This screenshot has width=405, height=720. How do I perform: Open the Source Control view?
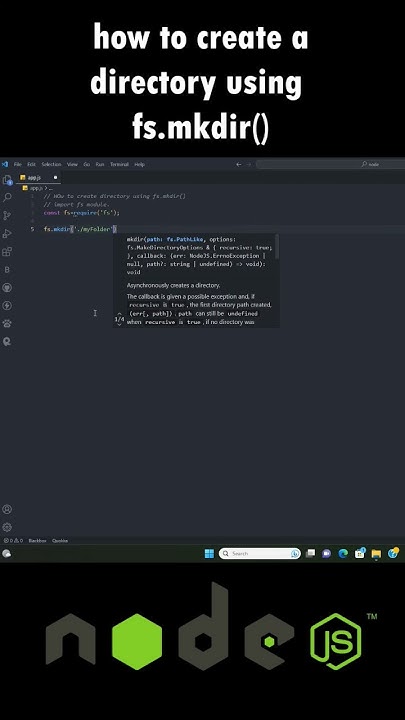point(7,215)
